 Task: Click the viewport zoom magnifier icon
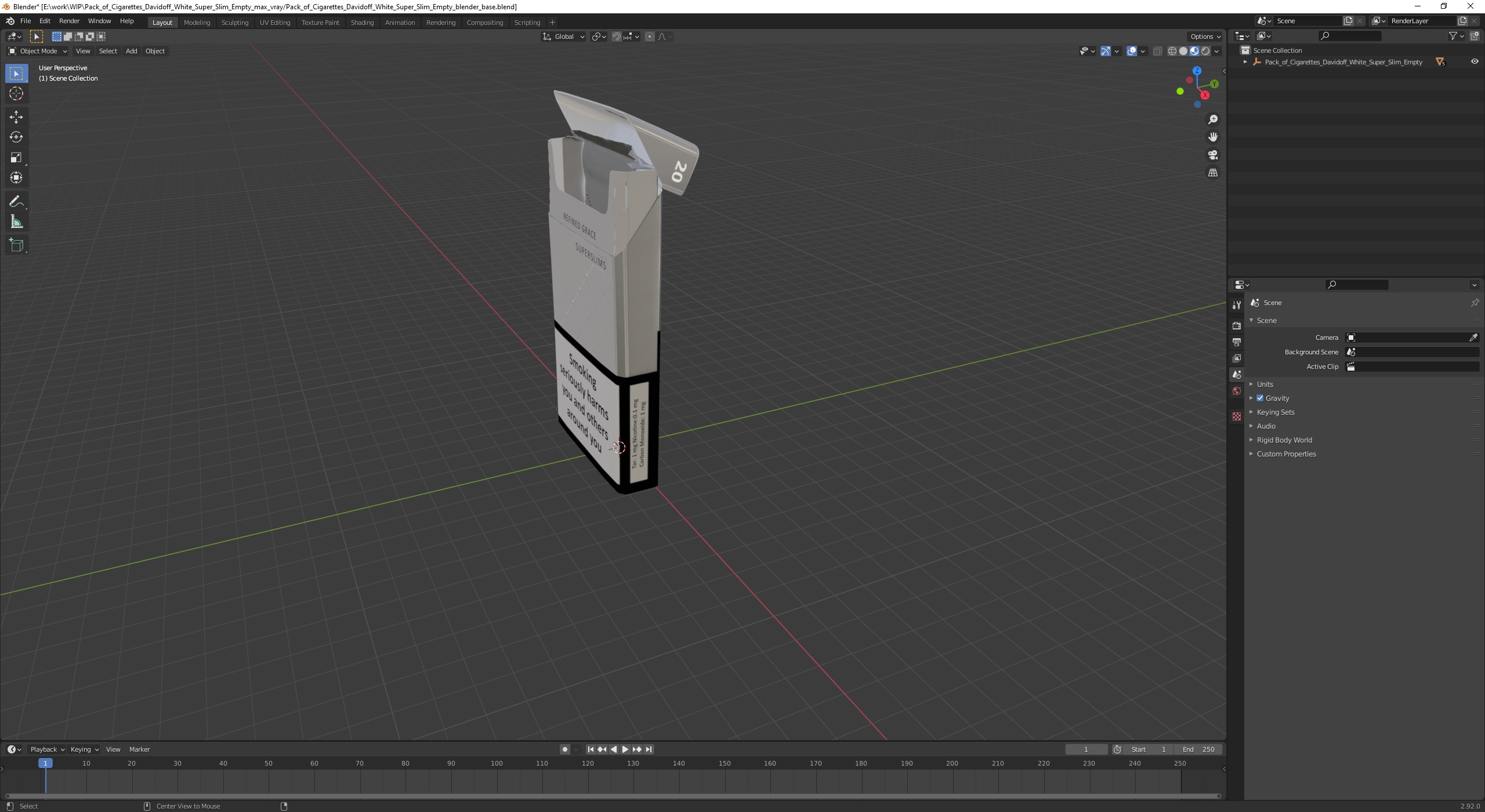tap(1213, 119)
